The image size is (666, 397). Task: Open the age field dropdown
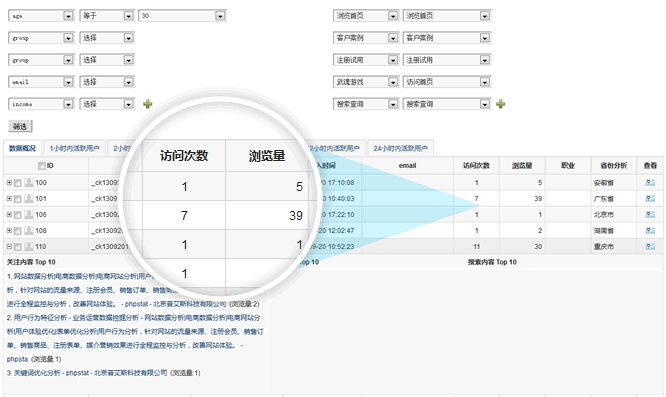coord(41,16)
